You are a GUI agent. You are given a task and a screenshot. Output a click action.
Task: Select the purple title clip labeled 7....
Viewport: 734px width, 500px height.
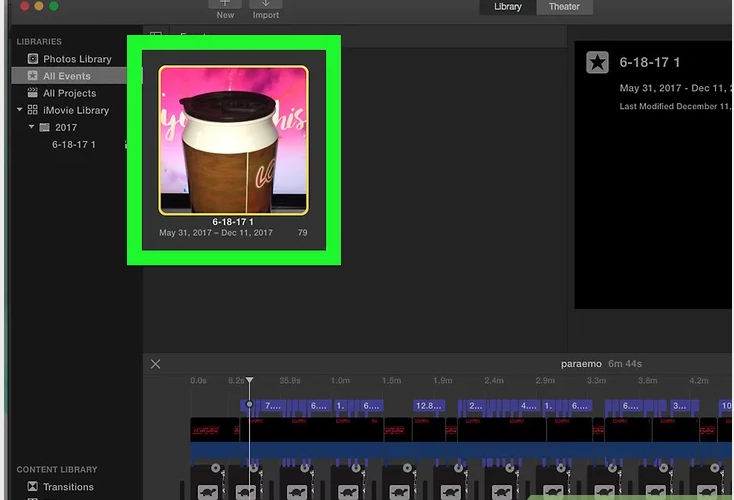273,406
